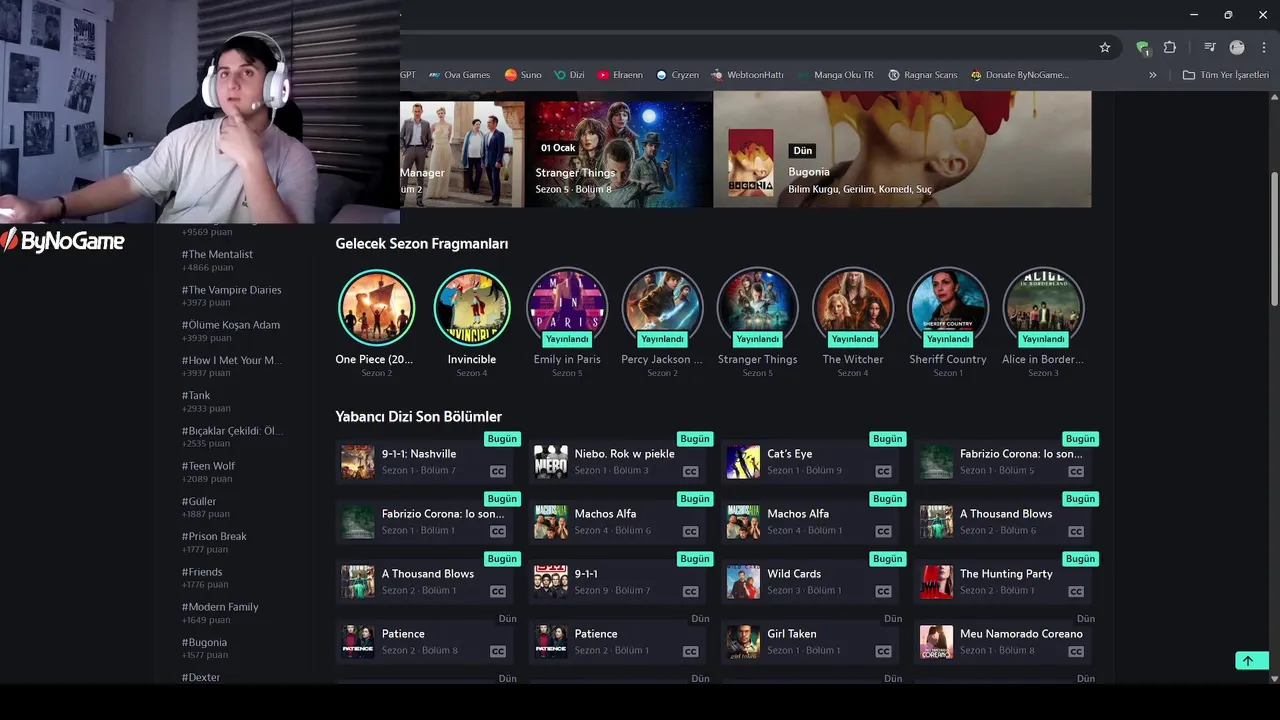Select #Güller in the trending list

[x=198, y=501]
